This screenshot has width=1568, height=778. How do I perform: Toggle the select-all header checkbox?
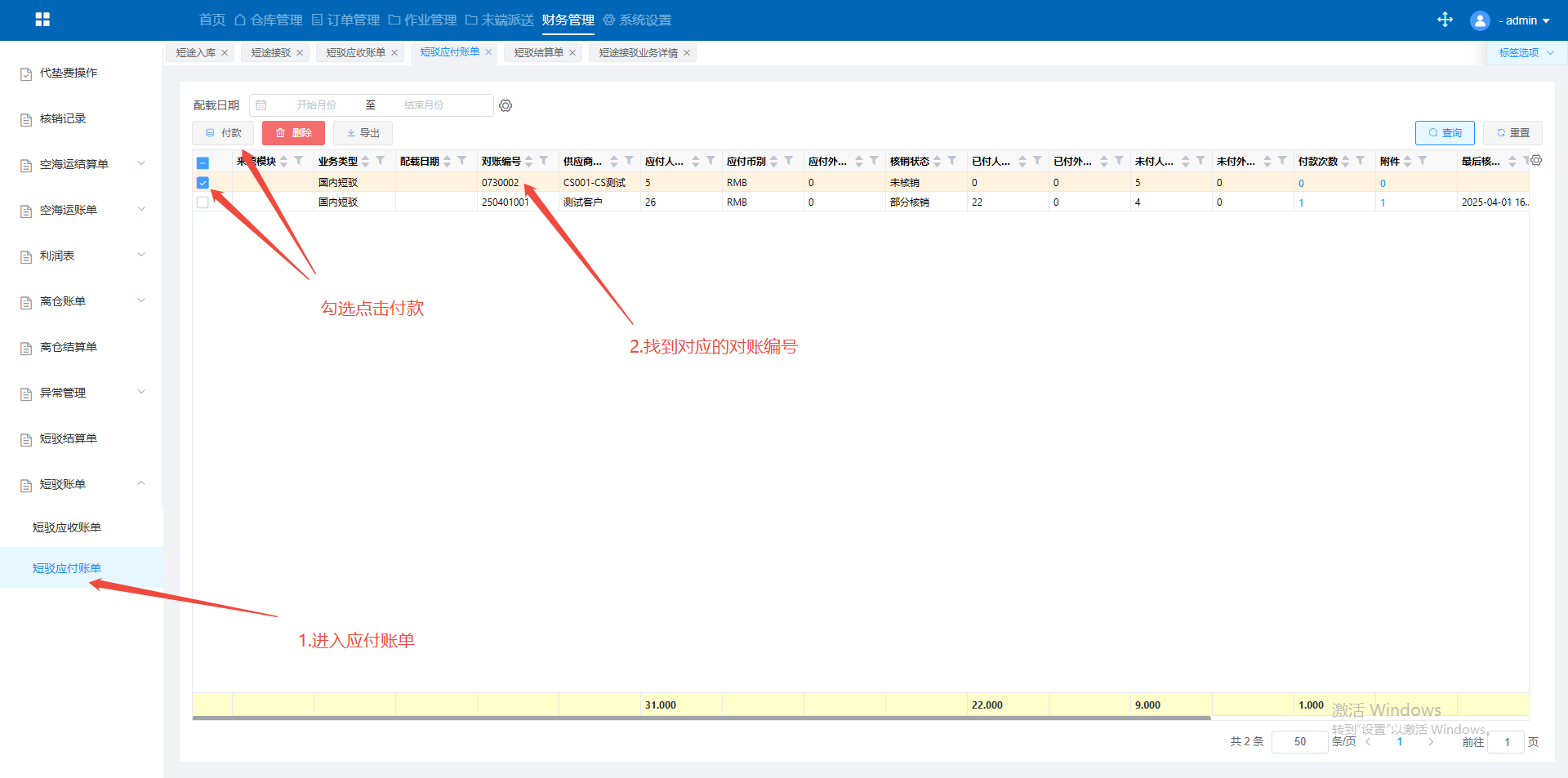coord(203,162)
